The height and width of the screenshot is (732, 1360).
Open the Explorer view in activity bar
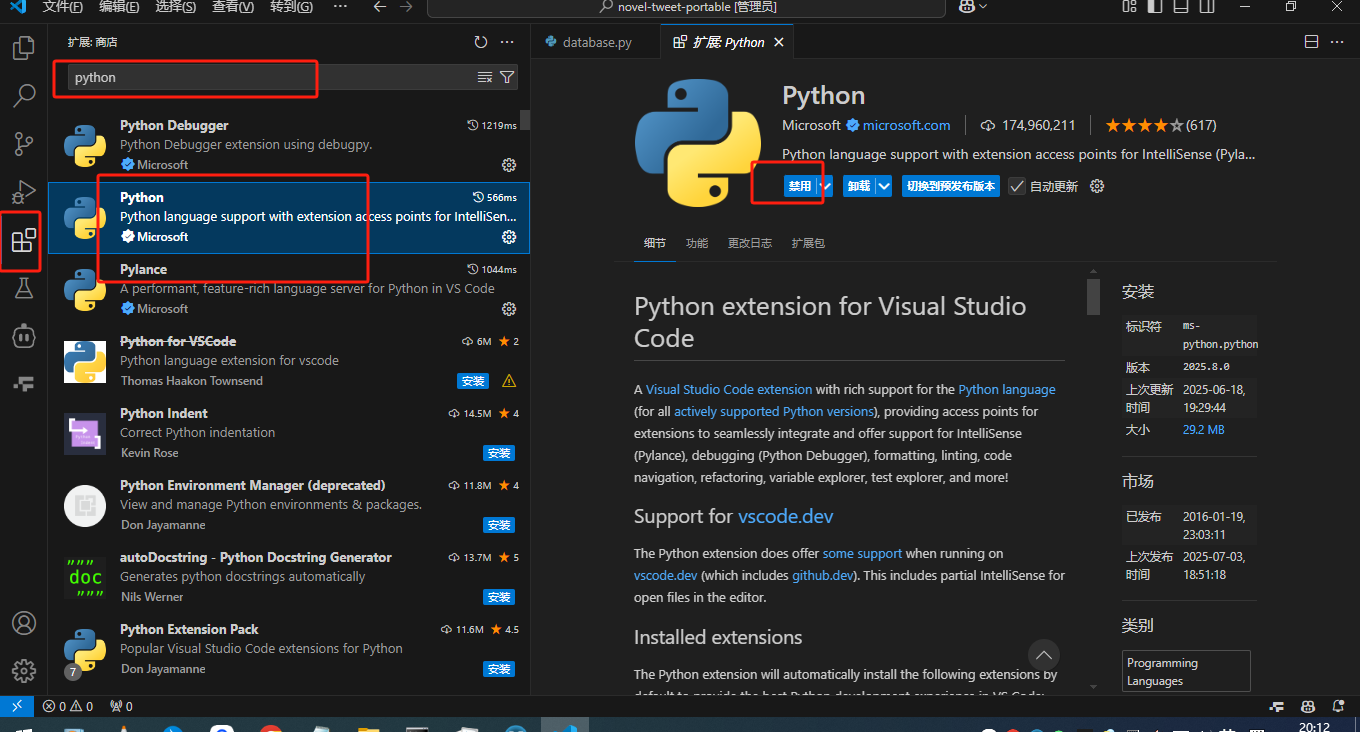[23, 47]
